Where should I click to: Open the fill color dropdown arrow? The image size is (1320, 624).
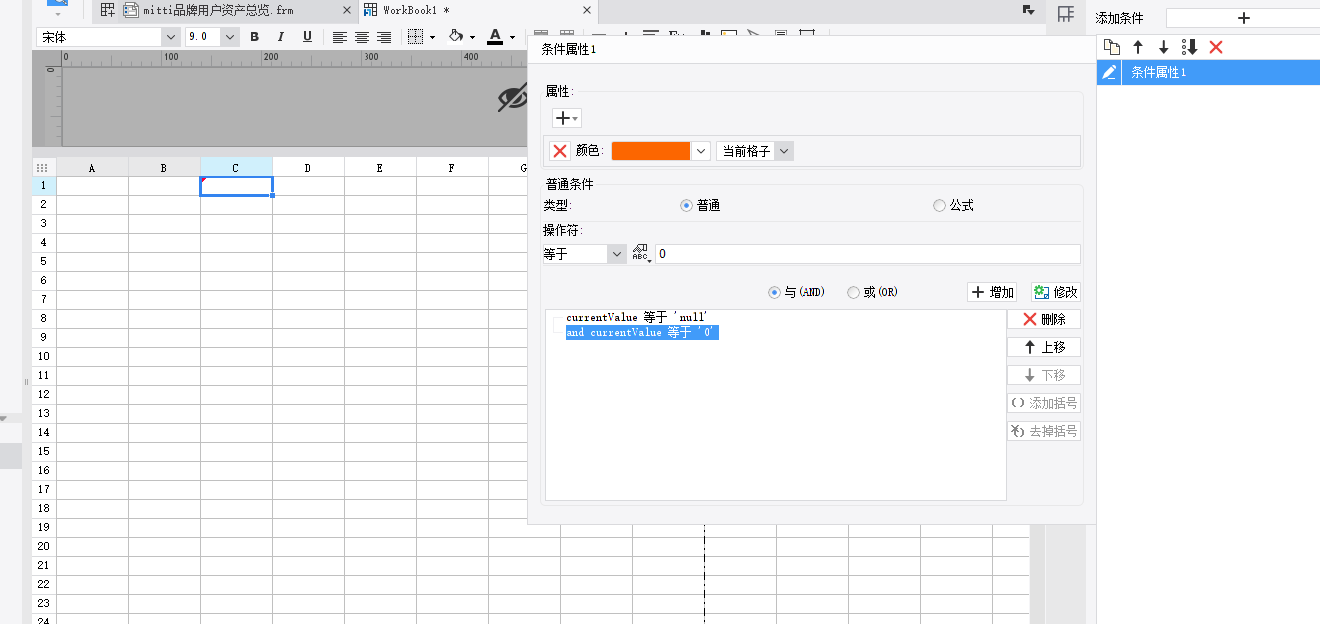(x=472, y=38)
